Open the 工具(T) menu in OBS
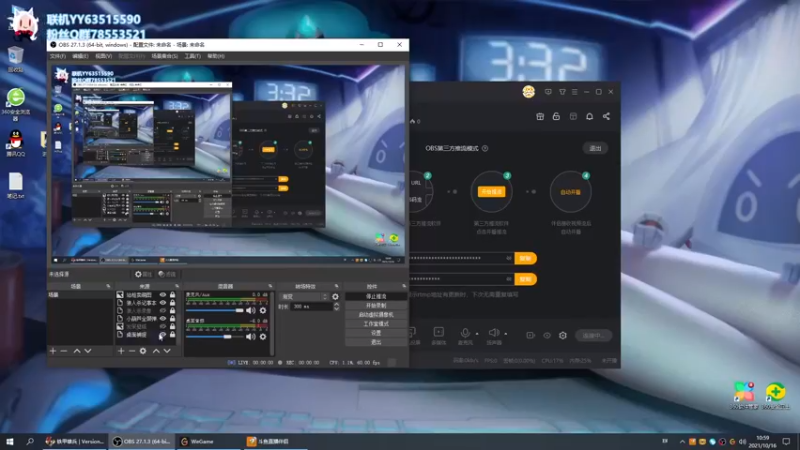 (192, 56)
